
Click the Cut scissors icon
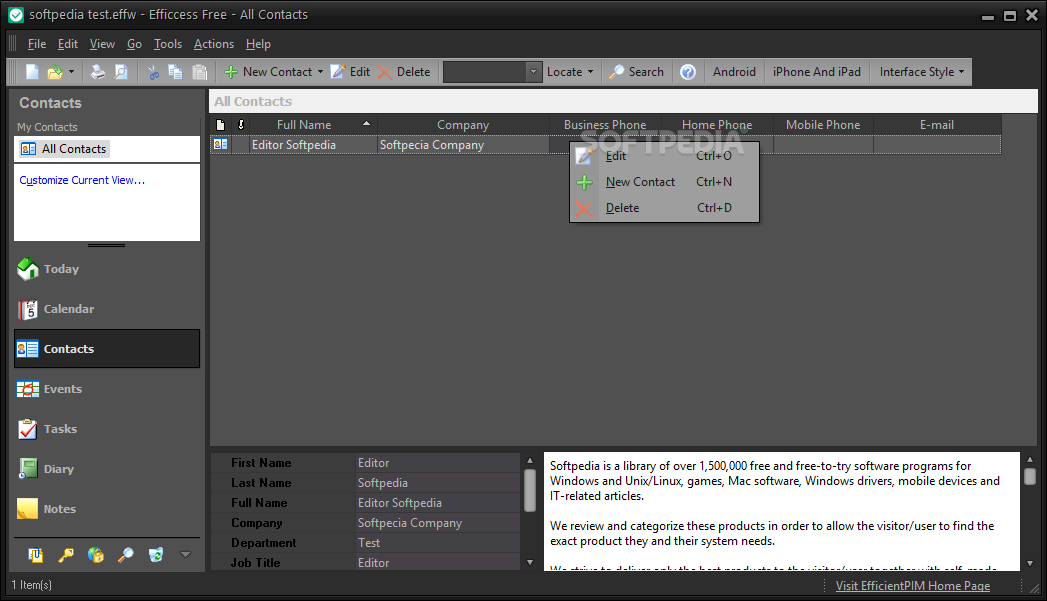pyautogui.click(x=154, y=71)
